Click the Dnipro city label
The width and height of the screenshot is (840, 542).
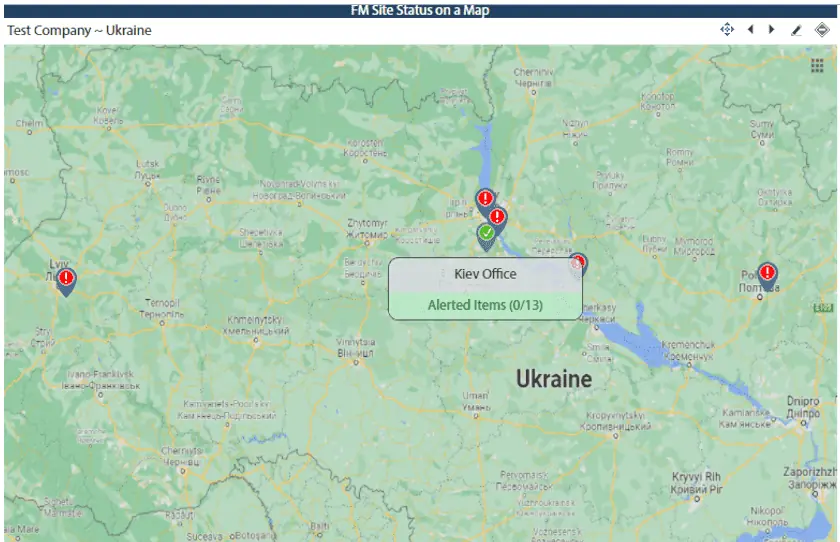[x=803, y=407]
